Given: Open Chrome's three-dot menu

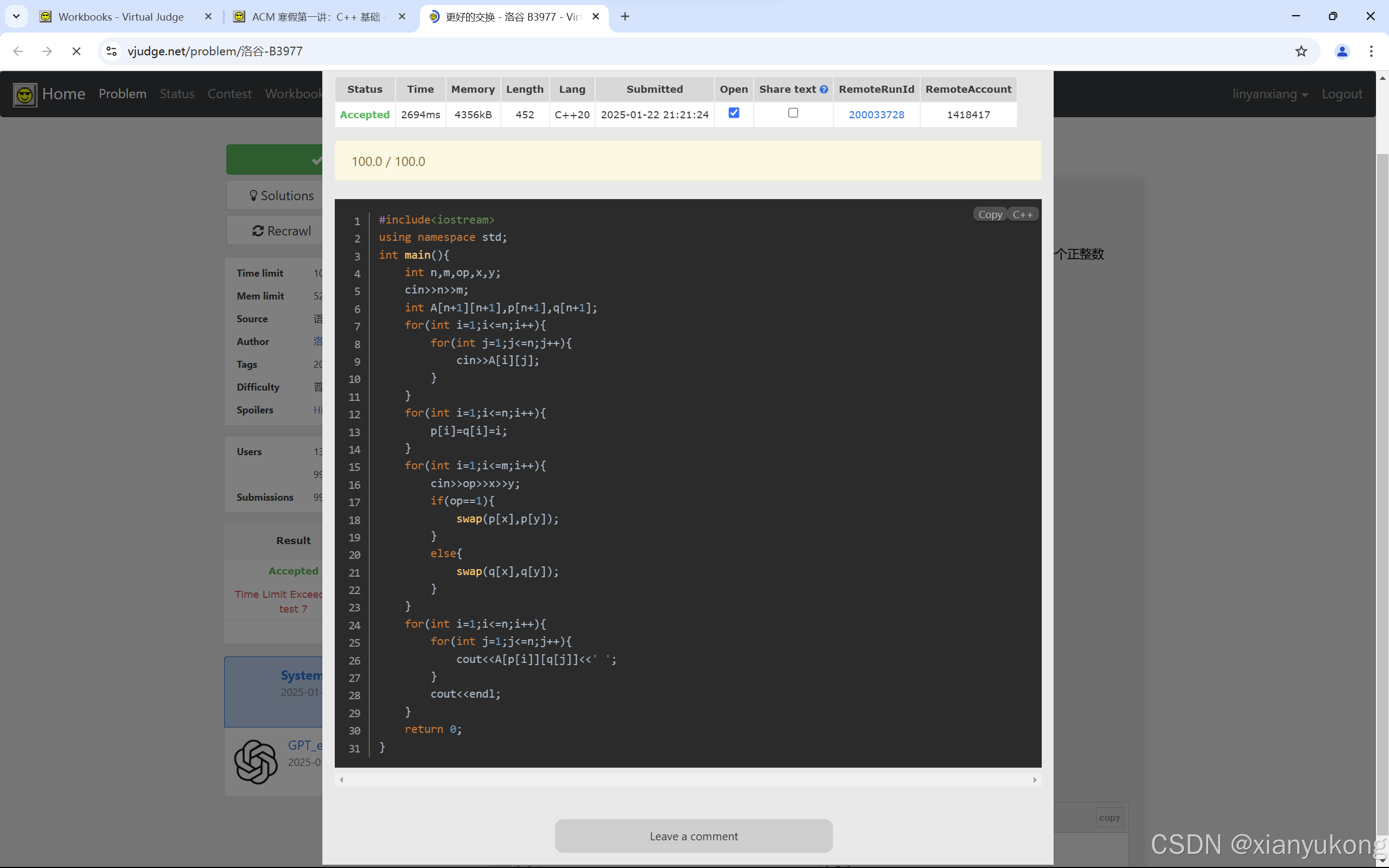Looking at the screenshot, I should pyautogui.click(x=1371, y=51).
